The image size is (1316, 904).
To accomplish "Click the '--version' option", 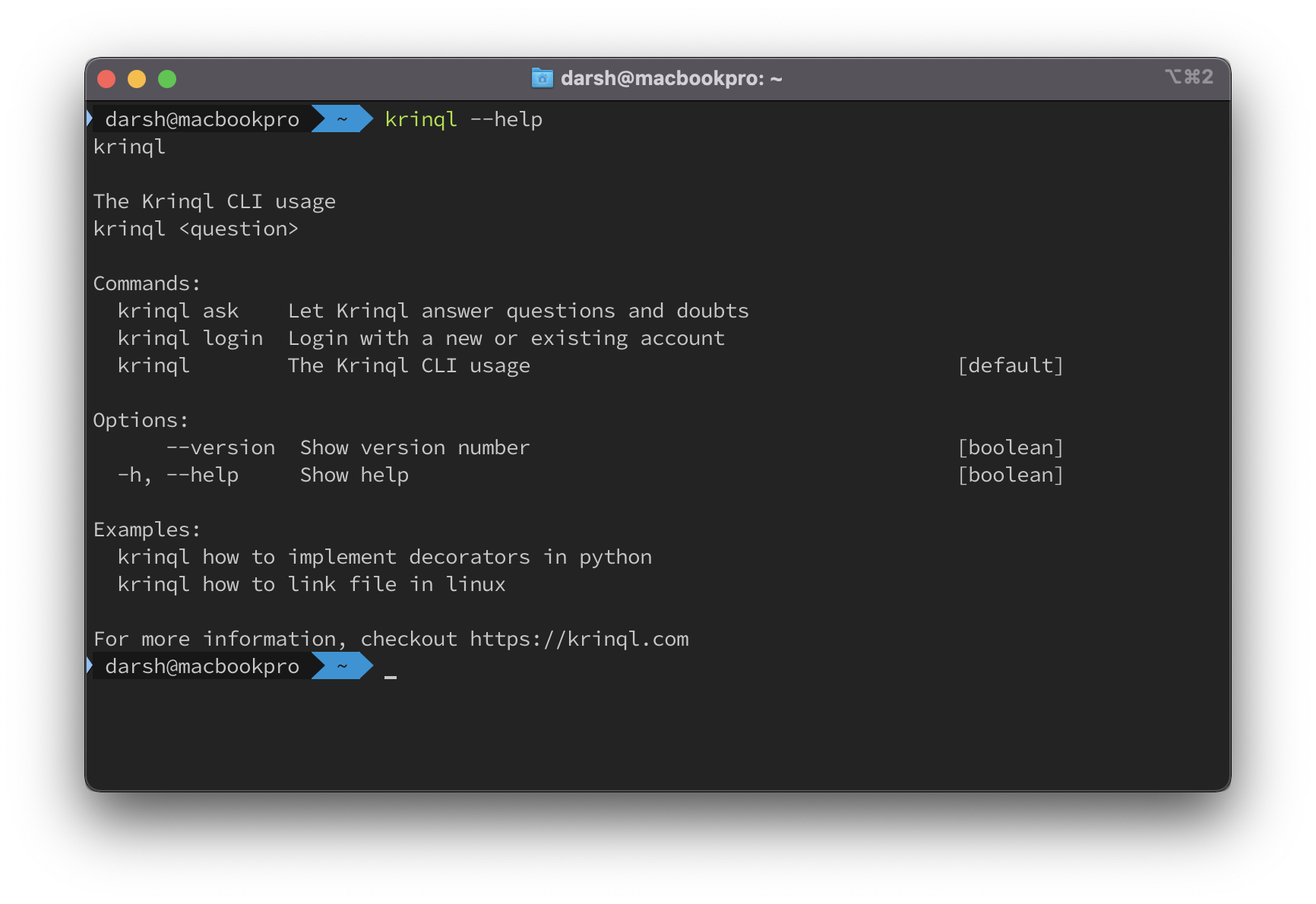I will tap(220, 447).
